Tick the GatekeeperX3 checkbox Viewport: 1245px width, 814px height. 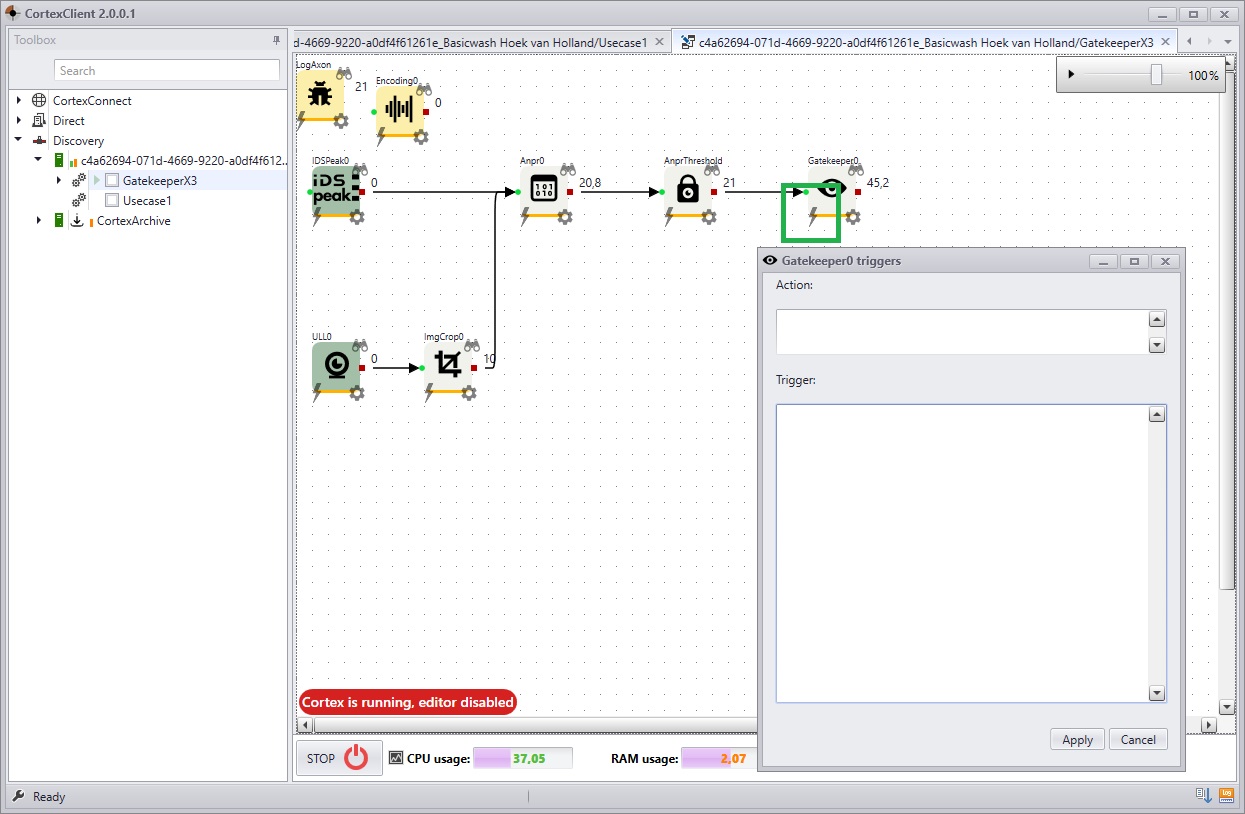112,181
